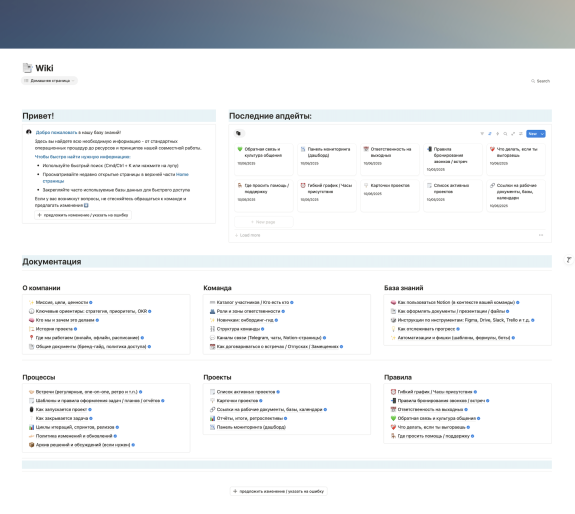Click the Wiki page document icon
This screenshot has width=575, height=514.
coord(28,68)
